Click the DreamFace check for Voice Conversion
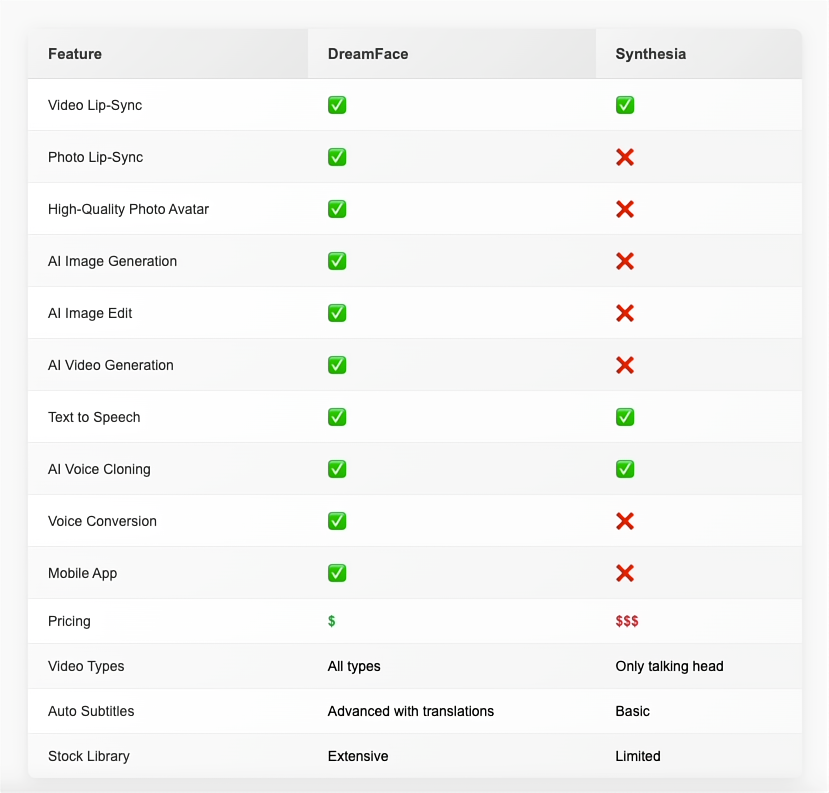The image size is (829, 793). tap(337, 521)
